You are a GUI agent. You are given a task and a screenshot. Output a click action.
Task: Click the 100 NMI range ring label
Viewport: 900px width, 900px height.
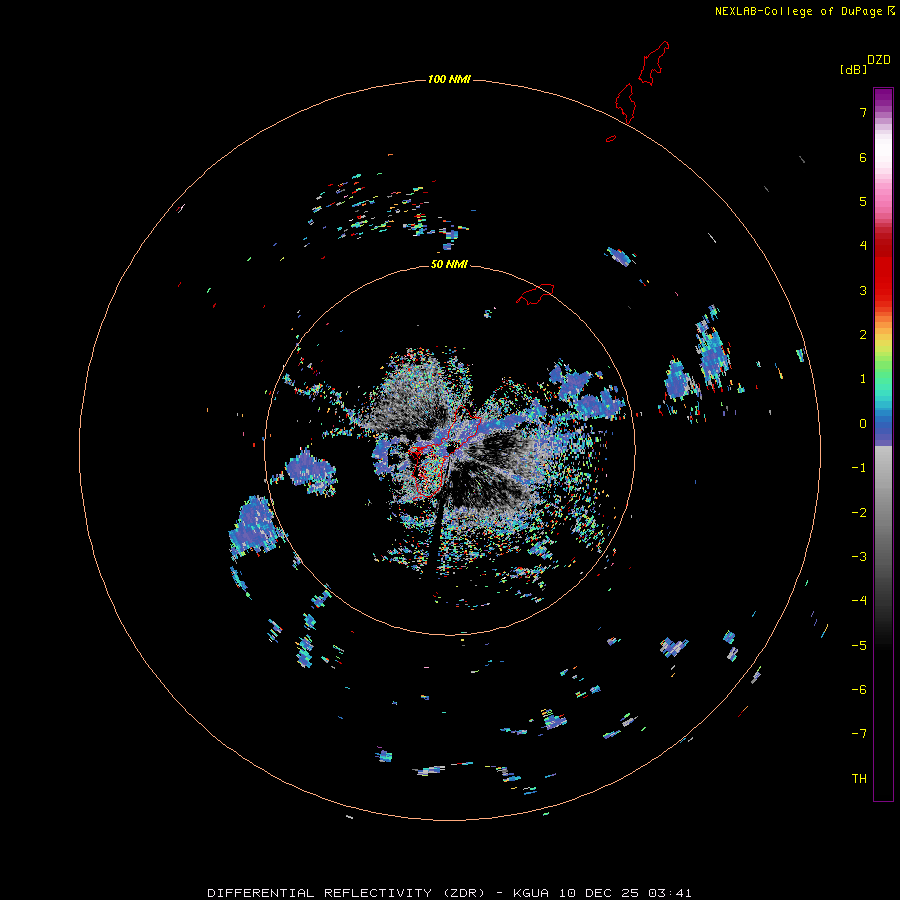pos(449,79)
